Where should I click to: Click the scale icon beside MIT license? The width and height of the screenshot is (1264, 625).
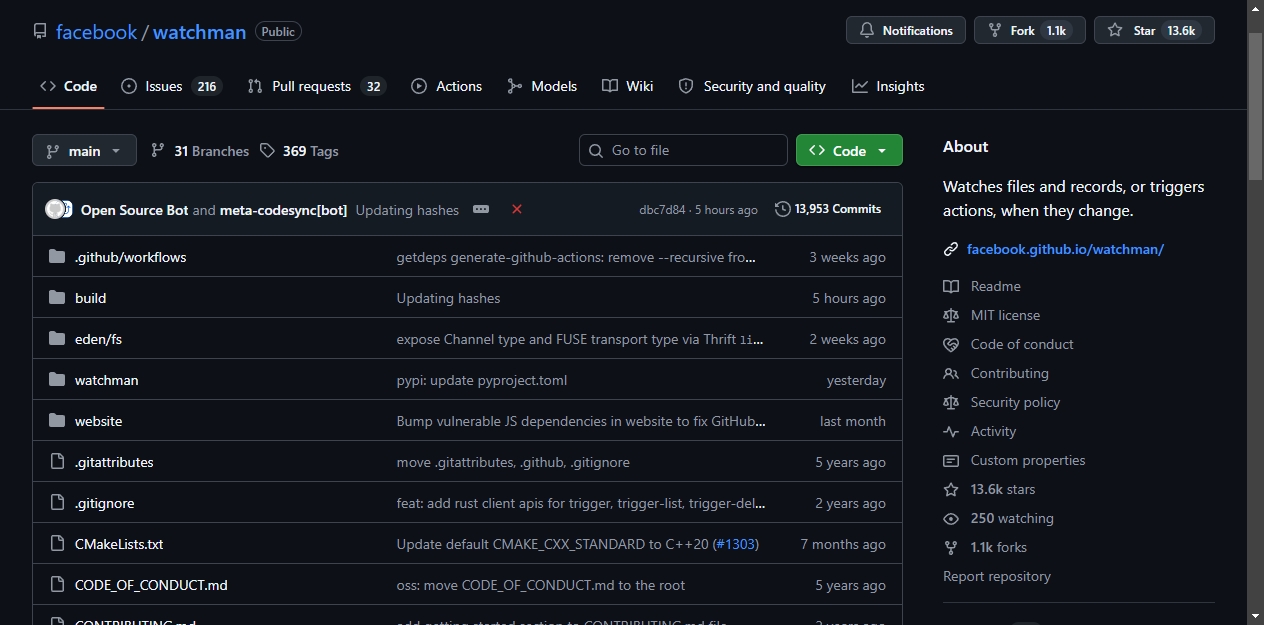point(951,315)
